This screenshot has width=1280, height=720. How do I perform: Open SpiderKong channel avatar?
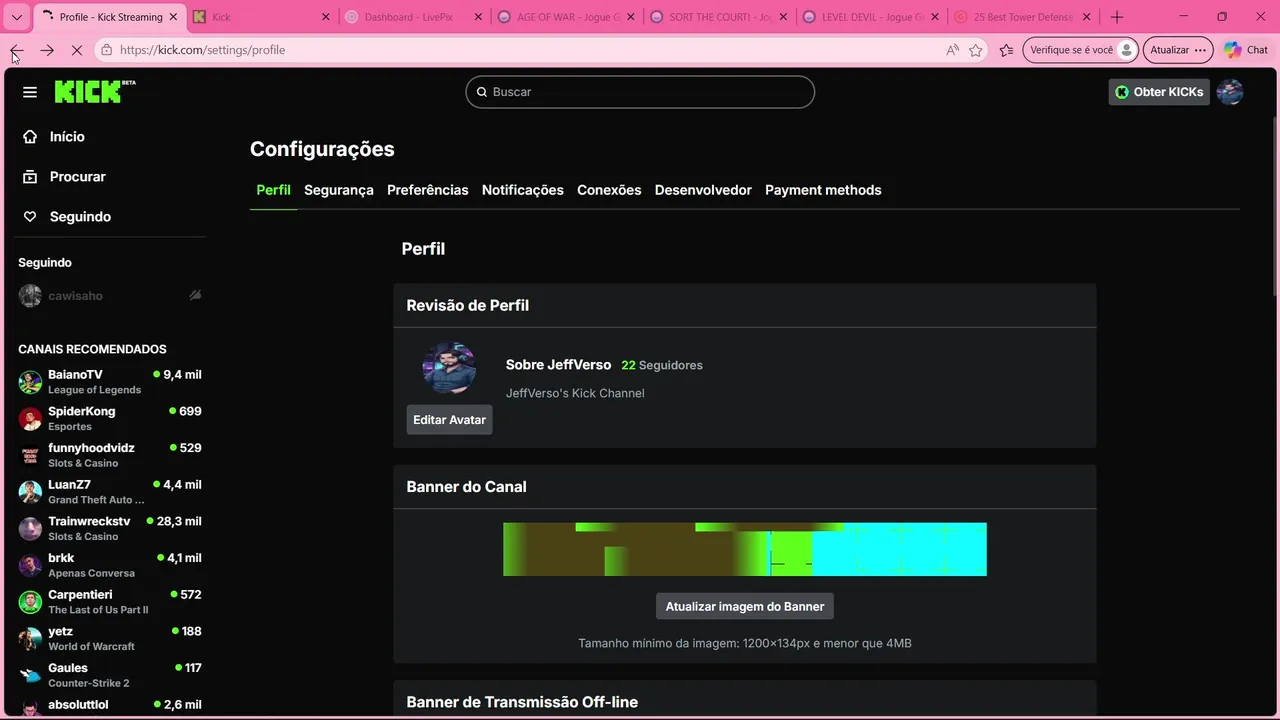click(30, 419)
